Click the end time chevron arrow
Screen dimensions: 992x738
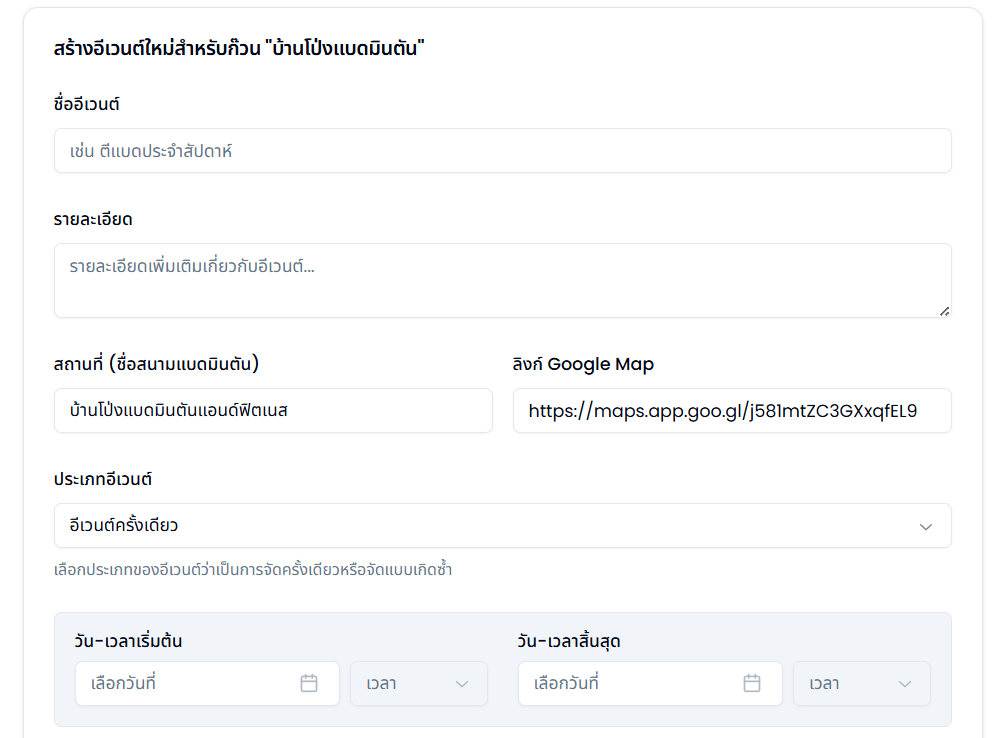point(905,684)
